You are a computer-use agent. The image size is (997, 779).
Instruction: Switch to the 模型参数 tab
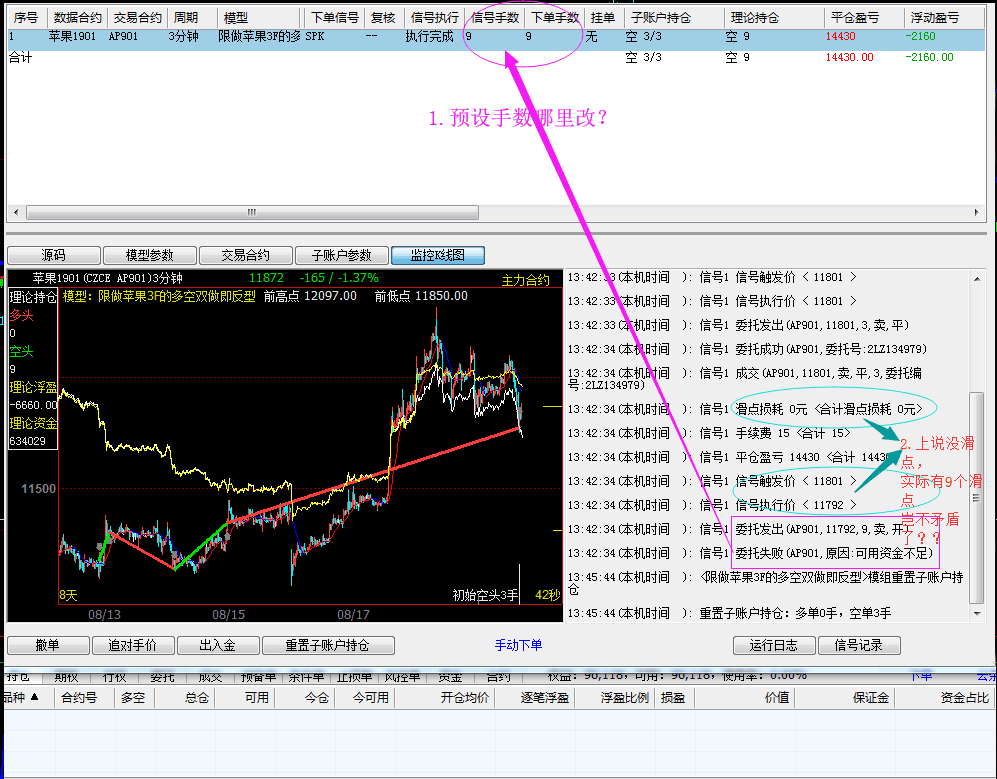(149, 255)
